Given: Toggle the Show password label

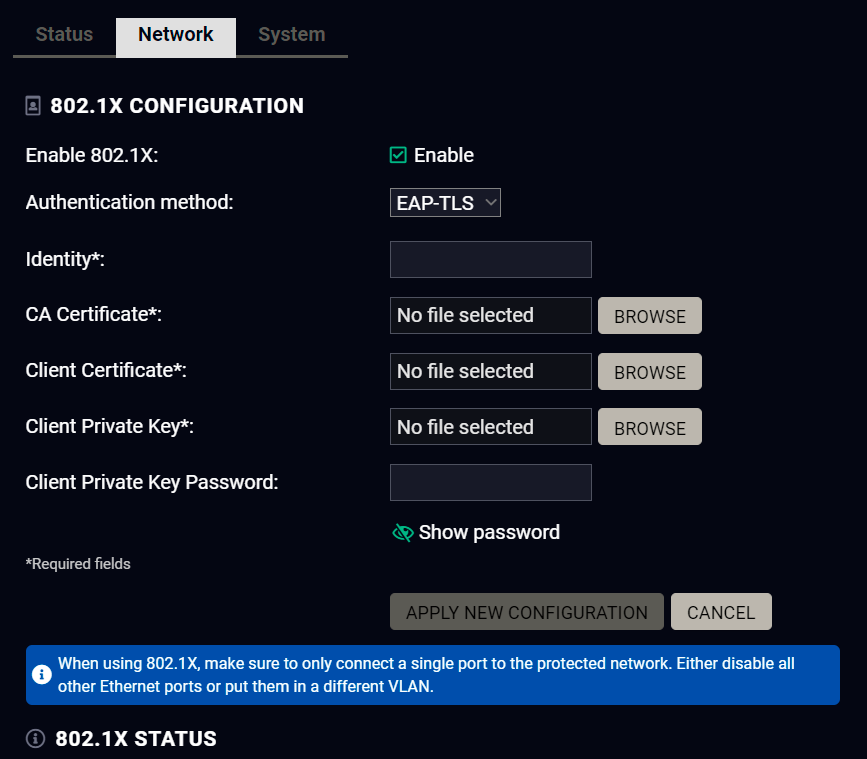Looking at the screenshot, I should tap(489, 533).
